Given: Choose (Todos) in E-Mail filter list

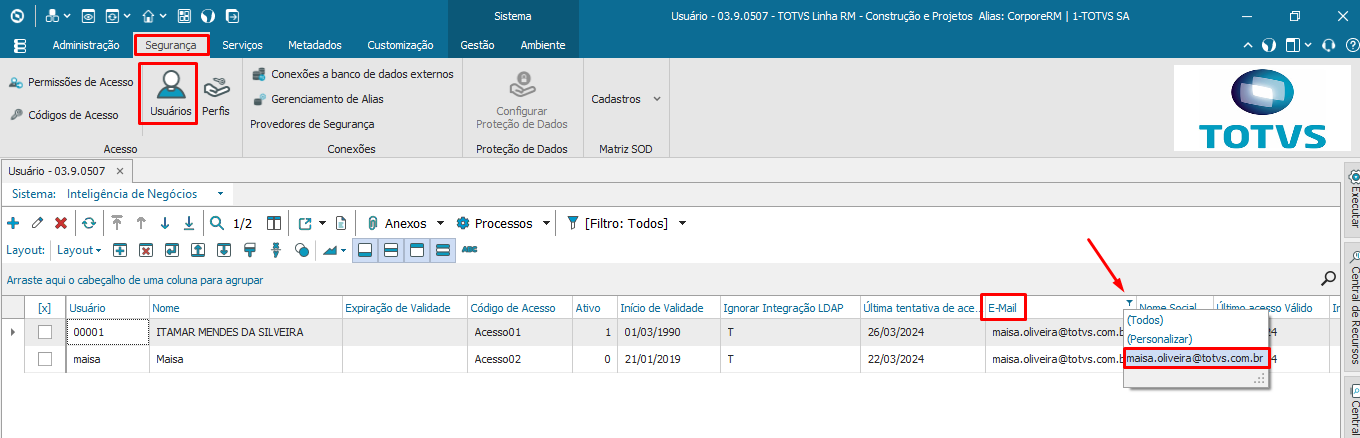Looking at the screenshot, I should (1146, 319).
